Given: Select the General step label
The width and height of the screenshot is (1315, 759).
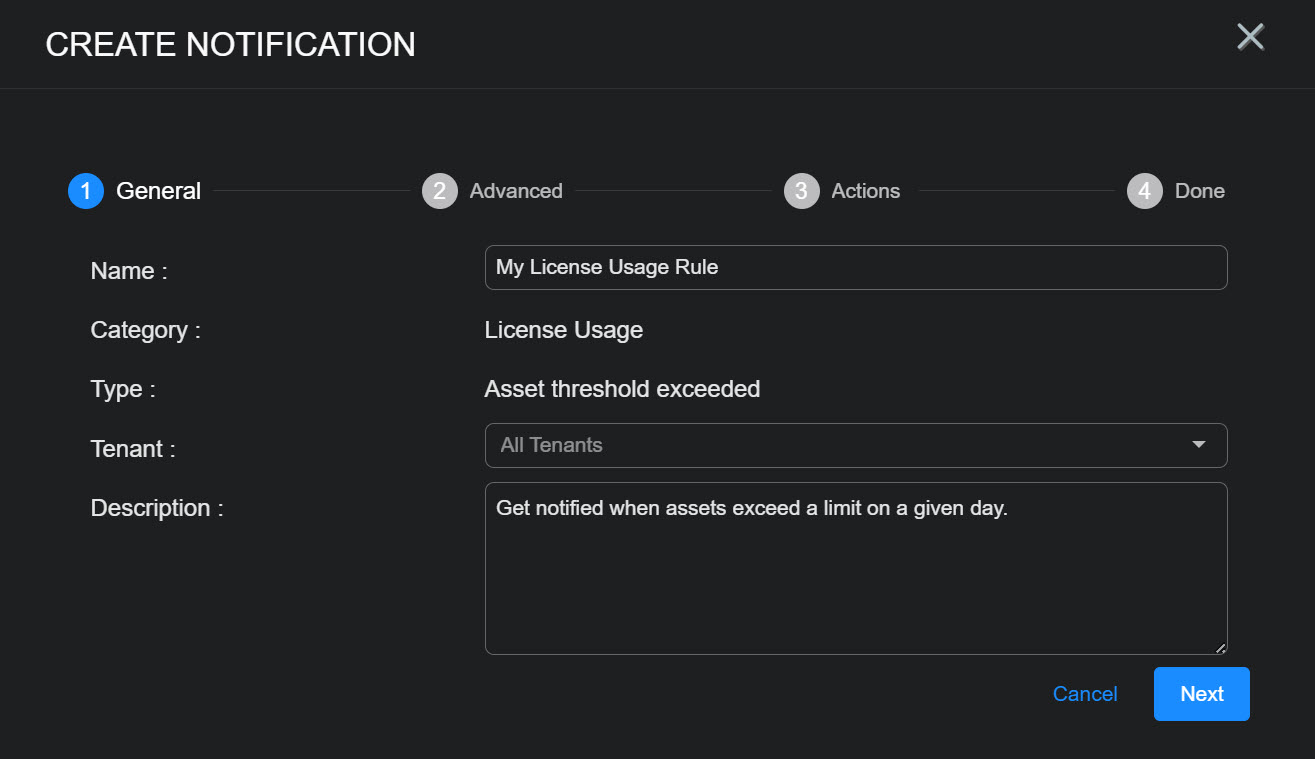Looking at the screenshot, I should point(158,191).
